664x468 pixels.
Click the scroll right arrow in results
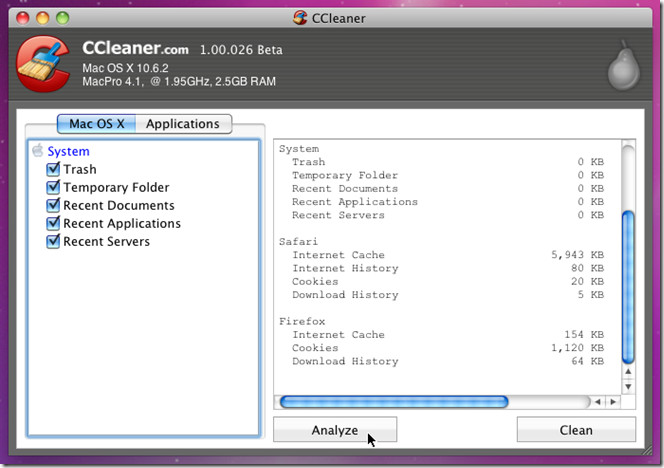click(613, 402)
